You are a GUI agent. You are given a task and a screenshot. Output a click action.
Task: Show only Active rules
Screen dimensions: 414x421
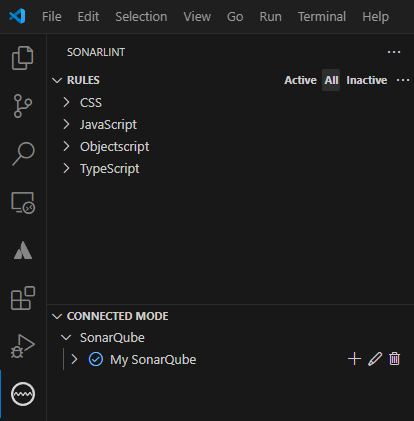[x=300, y=80]
